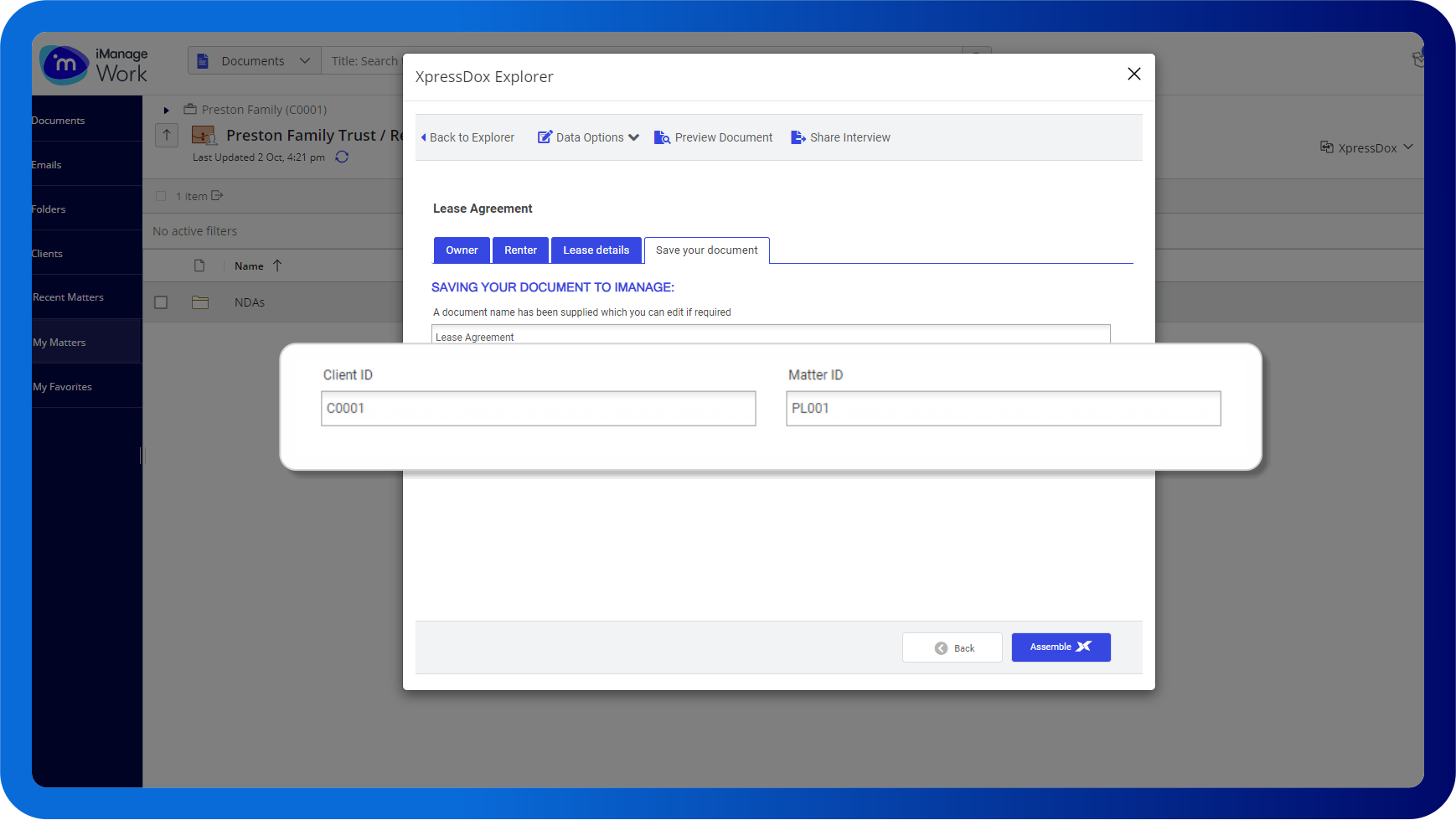Sort by the Name column header
This screenshot has width=1456, height=820.
pos(249,266)
